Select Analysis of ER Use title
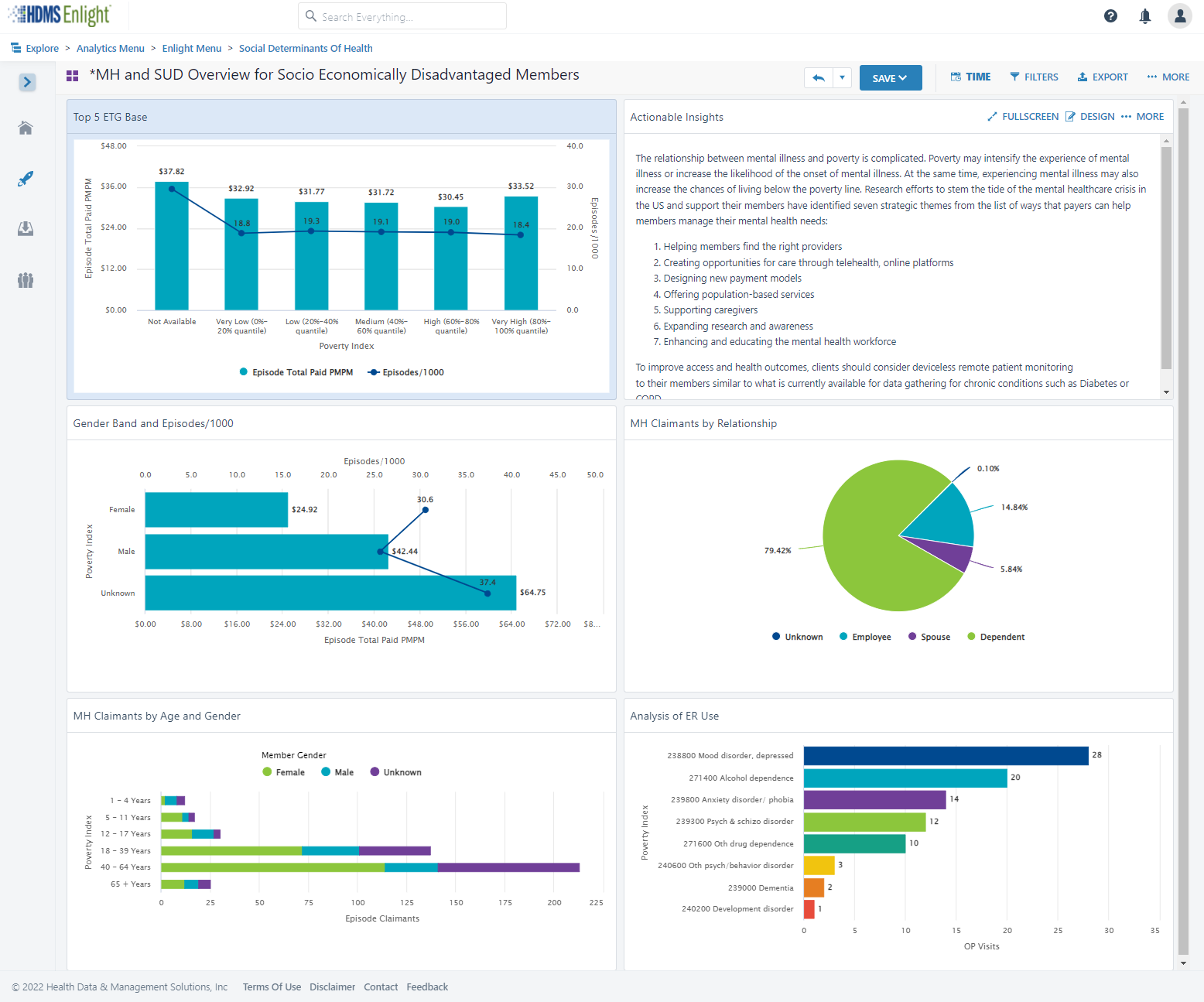The height and width of the screenshot is (1002, 1204). (x=675, y=716)
